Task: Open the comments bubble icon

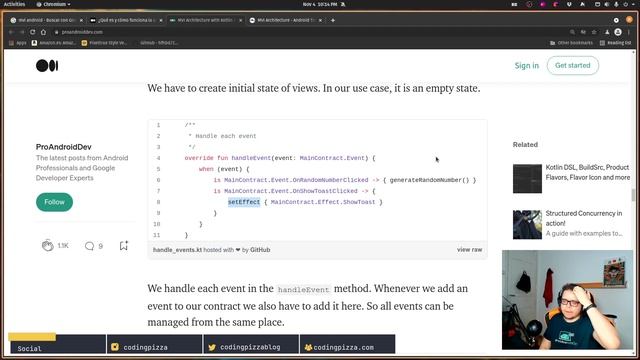Action: coord(89,246)
